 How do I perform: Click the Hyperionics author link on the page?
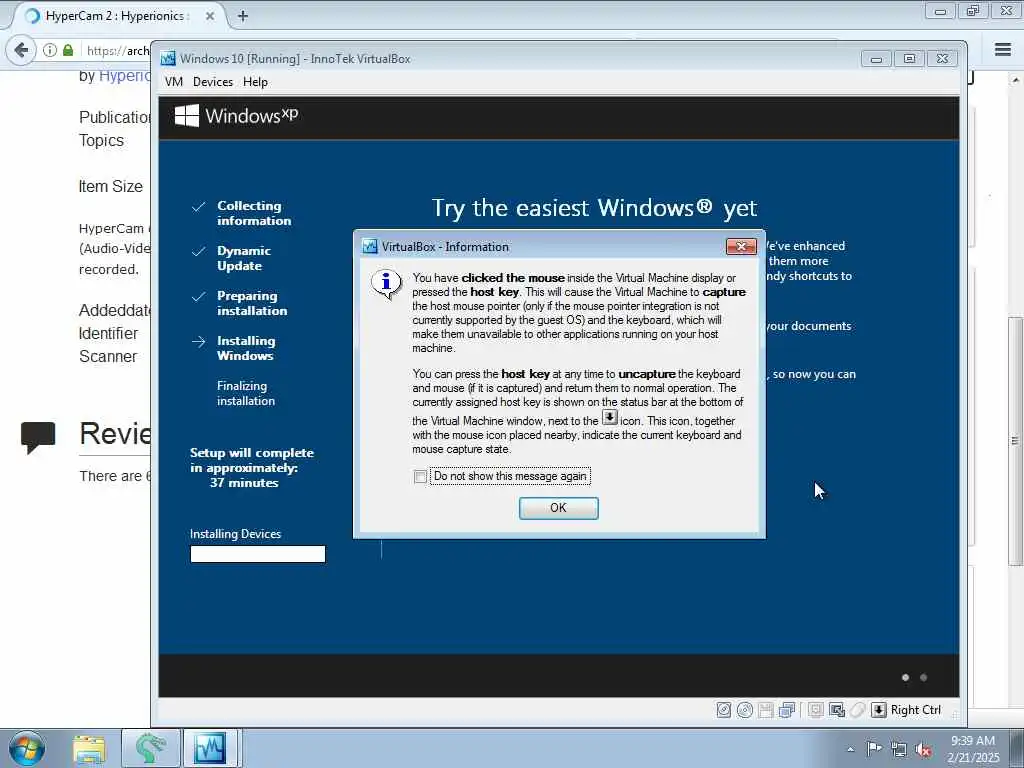click(124, 76)
